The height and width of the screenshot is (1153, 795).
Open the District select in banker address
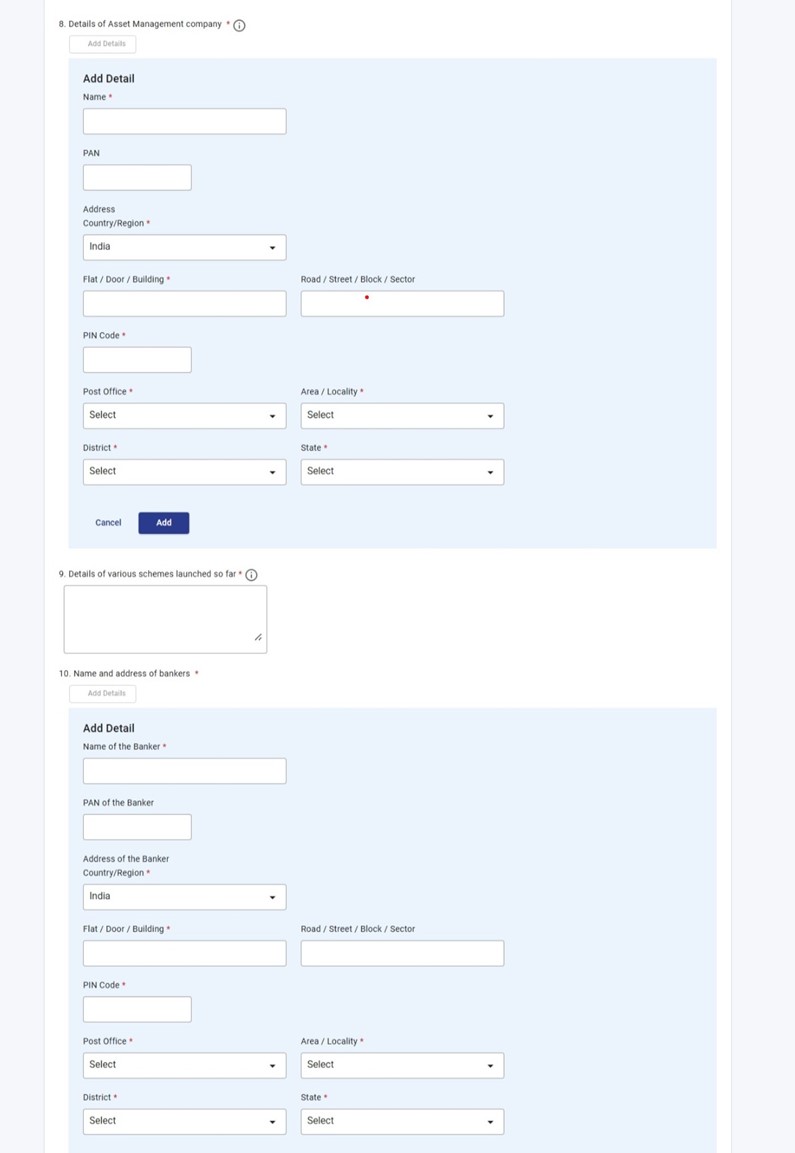tap(184, 1120)
